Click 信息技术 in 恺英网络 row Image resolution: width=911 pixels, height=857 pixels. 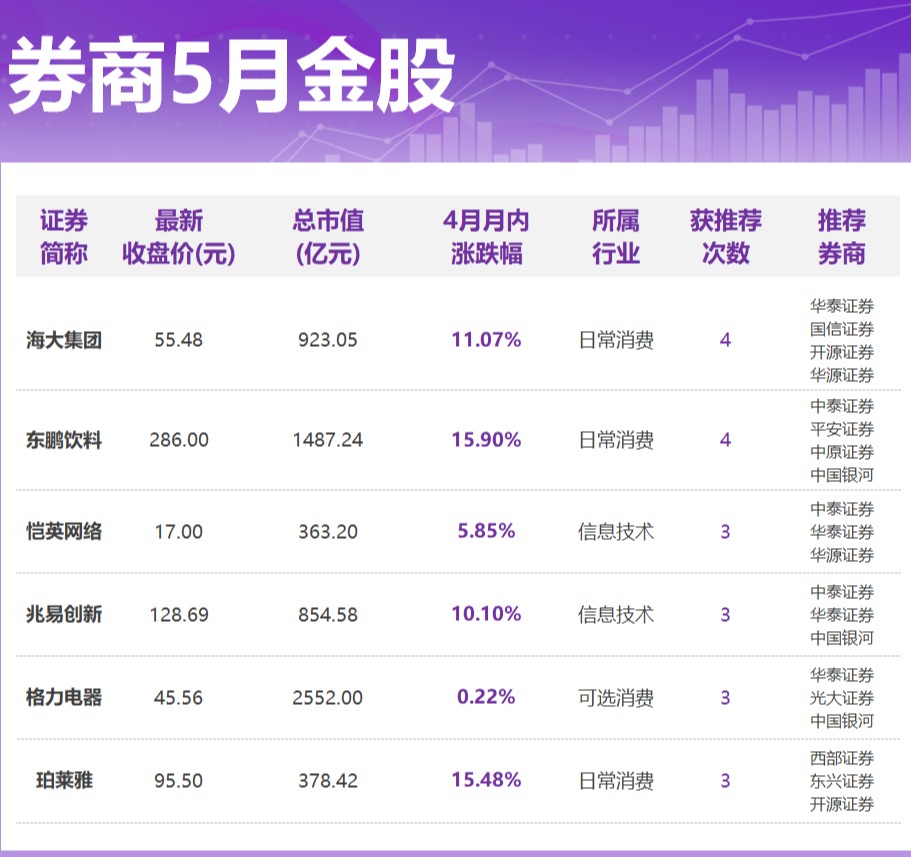point(616,531)
